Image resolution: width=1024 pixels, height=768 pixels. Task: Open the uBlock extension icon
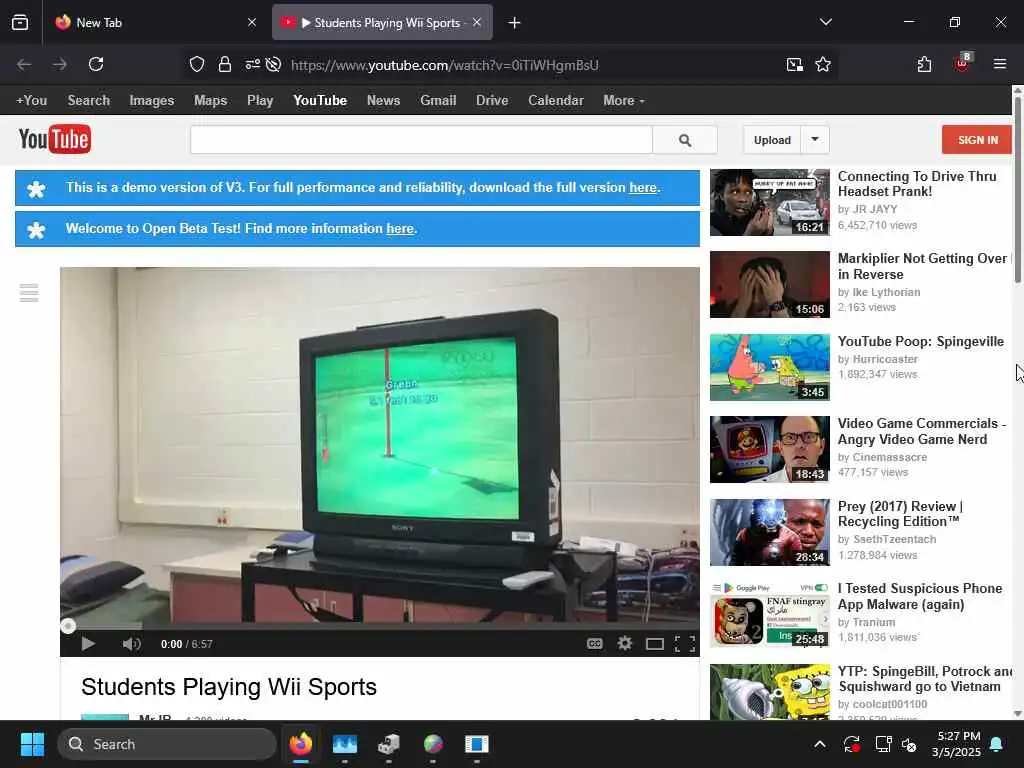pos(962,63)
